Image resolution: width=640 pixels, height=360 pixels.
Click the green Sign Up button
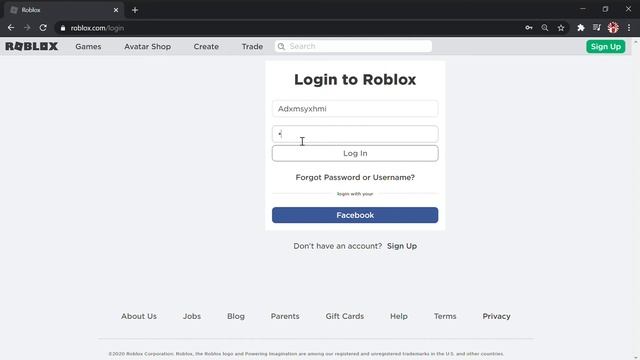606,47
